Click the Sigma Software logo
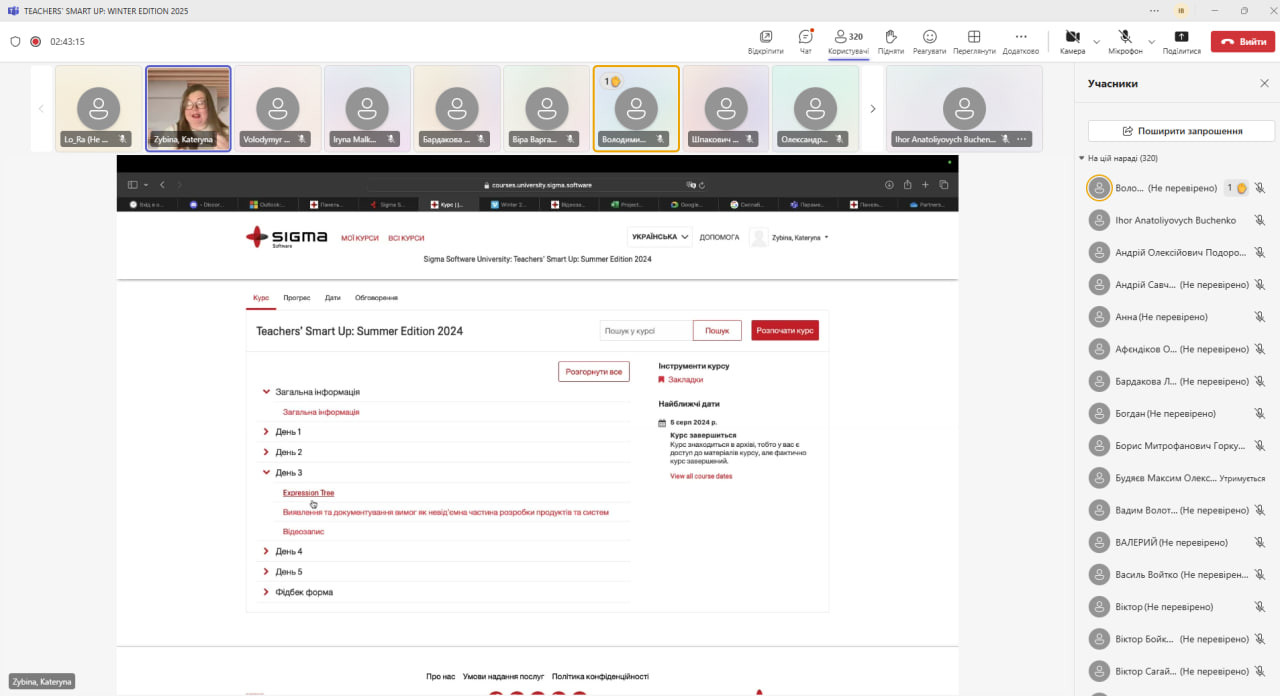This screenshot has height=696, width=1280. click(286, 238)
